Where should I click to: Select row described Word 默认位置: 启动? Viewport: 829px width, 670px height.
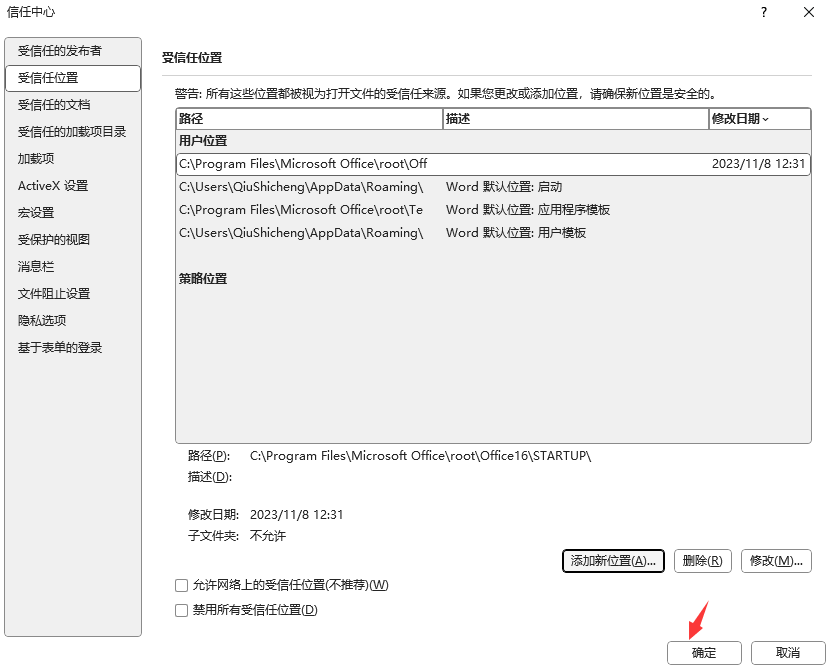coord(493,187)
